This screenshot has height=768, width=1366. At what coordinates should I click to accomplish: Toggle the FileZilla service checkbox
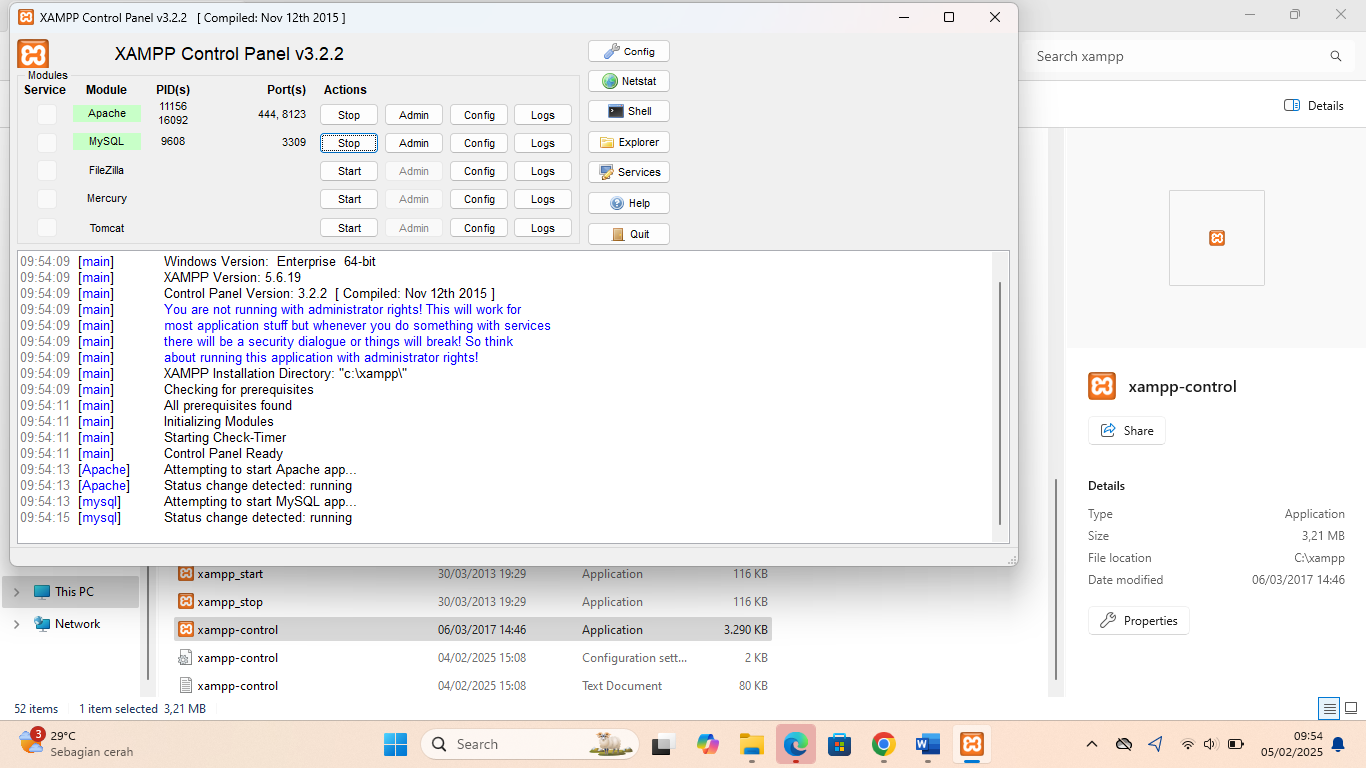point(47,171)
